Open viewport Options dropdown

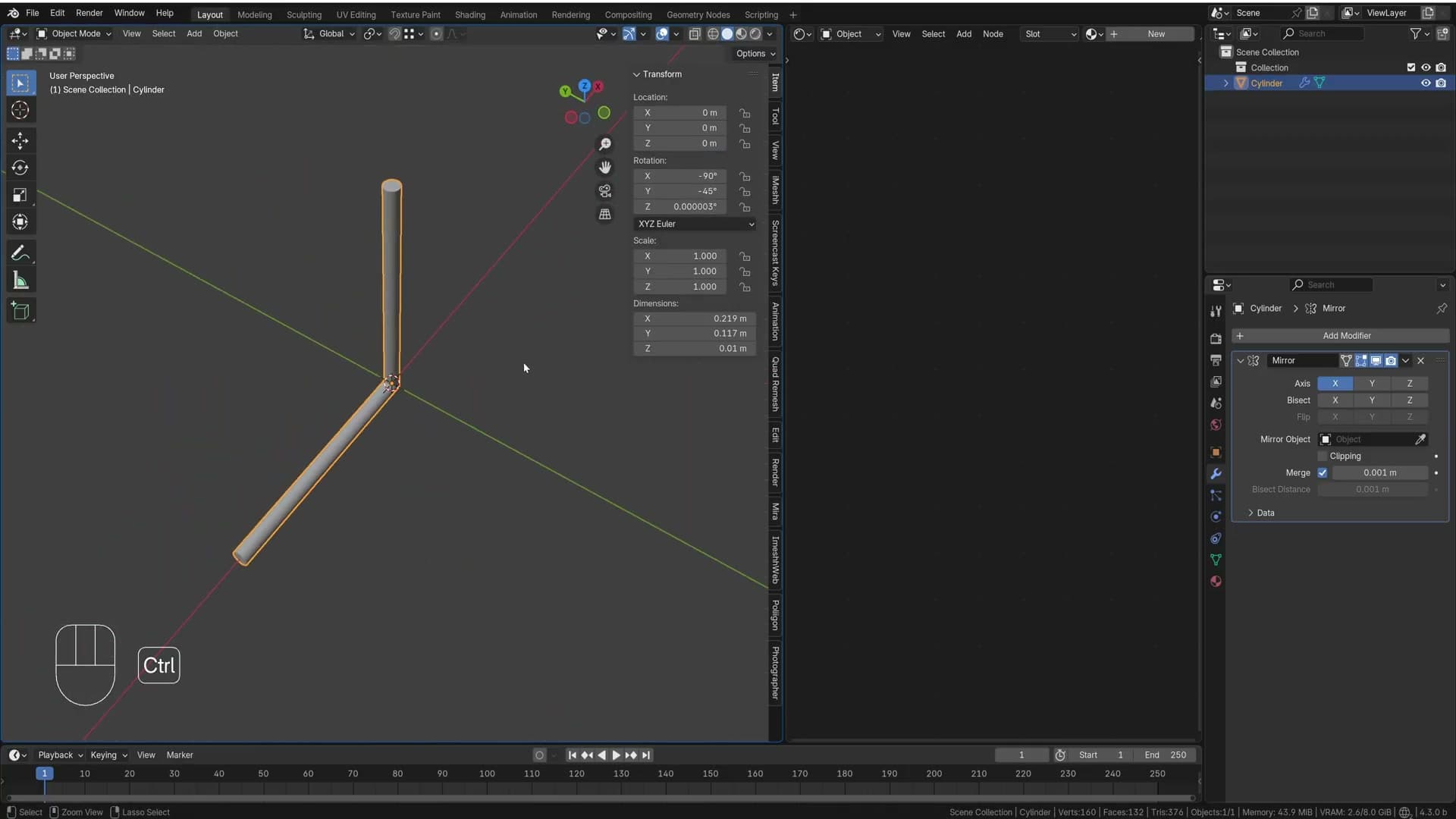755,54
